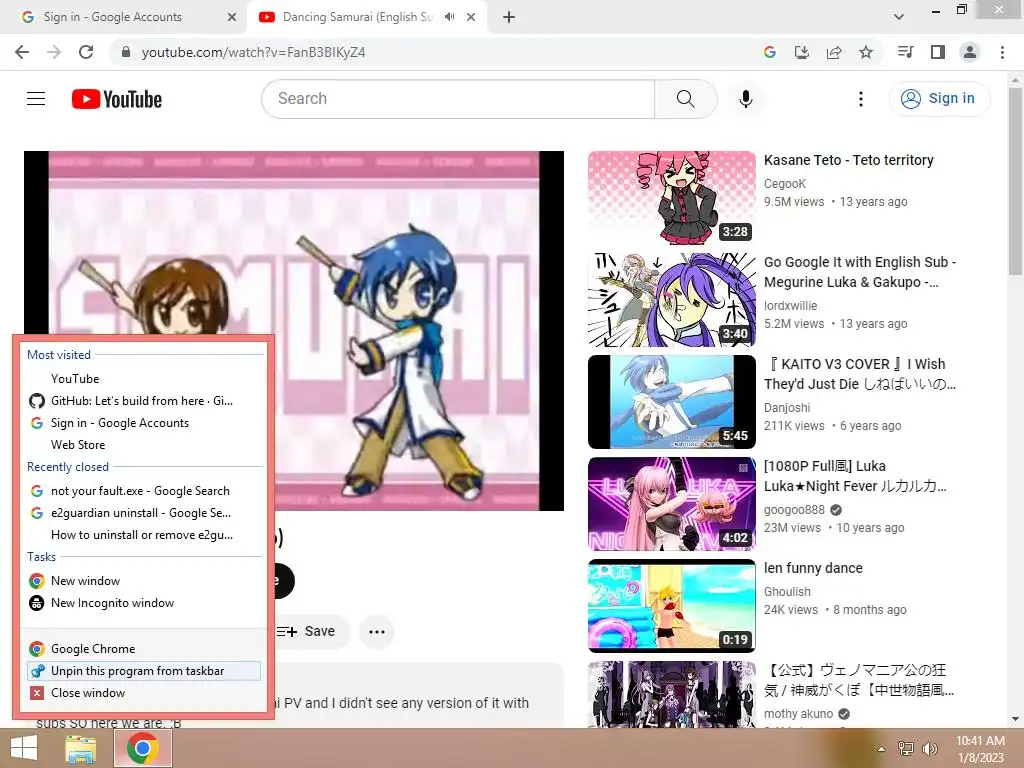Unpin this program from taskbar
This screenshot has width=1024, height=768.
(x=144, y=671)
